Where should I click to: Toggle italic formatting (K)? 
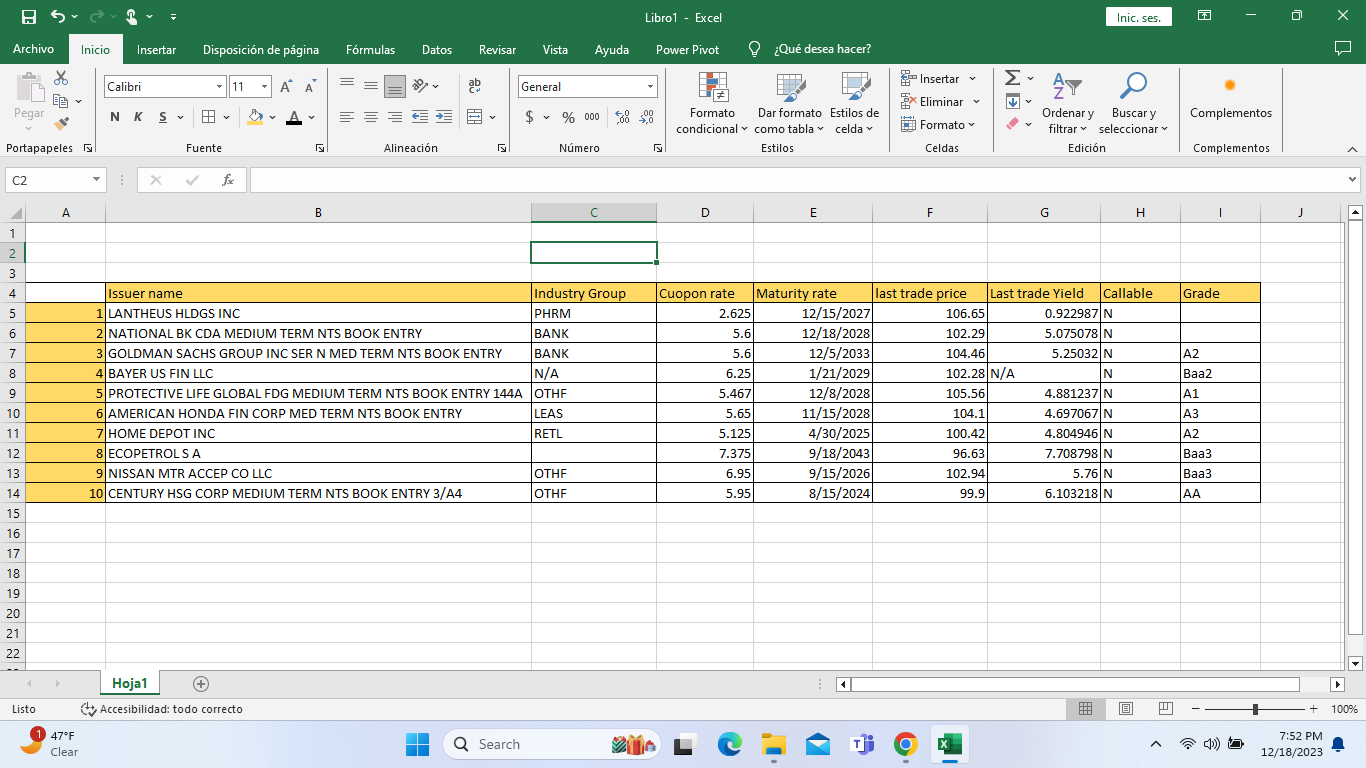(x=137, y=117)
